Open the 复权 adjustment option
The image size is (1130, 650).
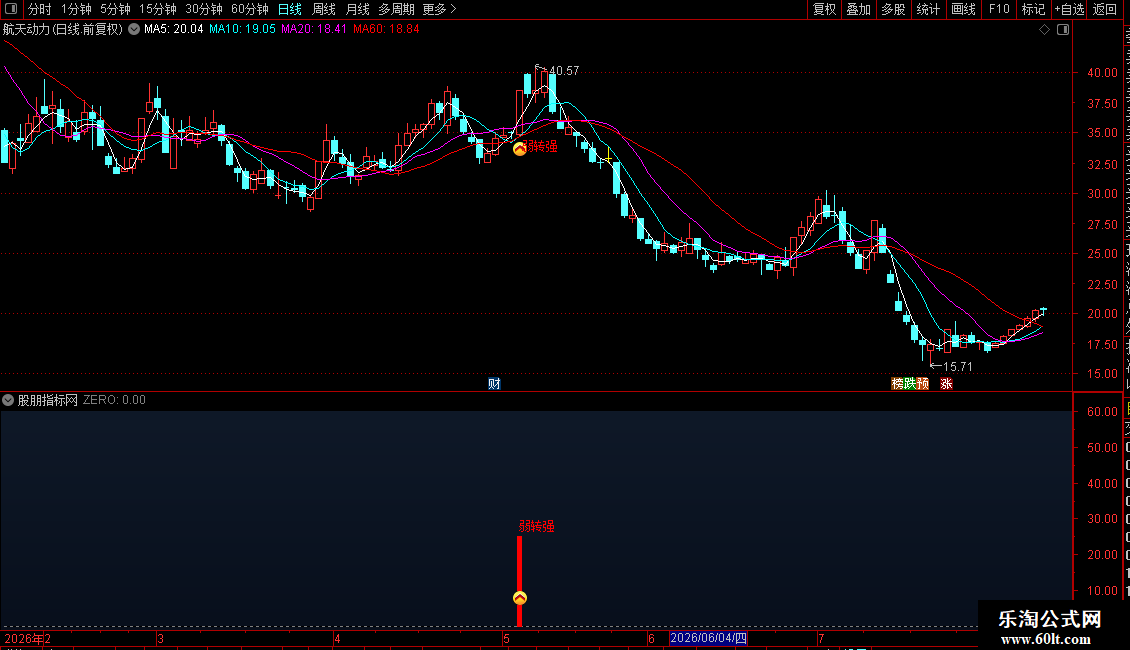(x=824, y=9)
